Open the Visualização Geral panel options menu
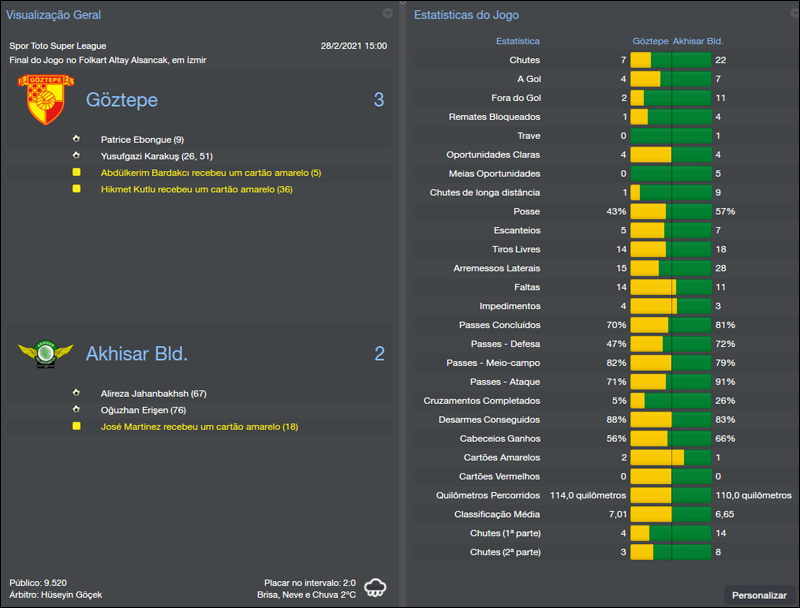Screen dimensions: 800x608 pos(387,14)
